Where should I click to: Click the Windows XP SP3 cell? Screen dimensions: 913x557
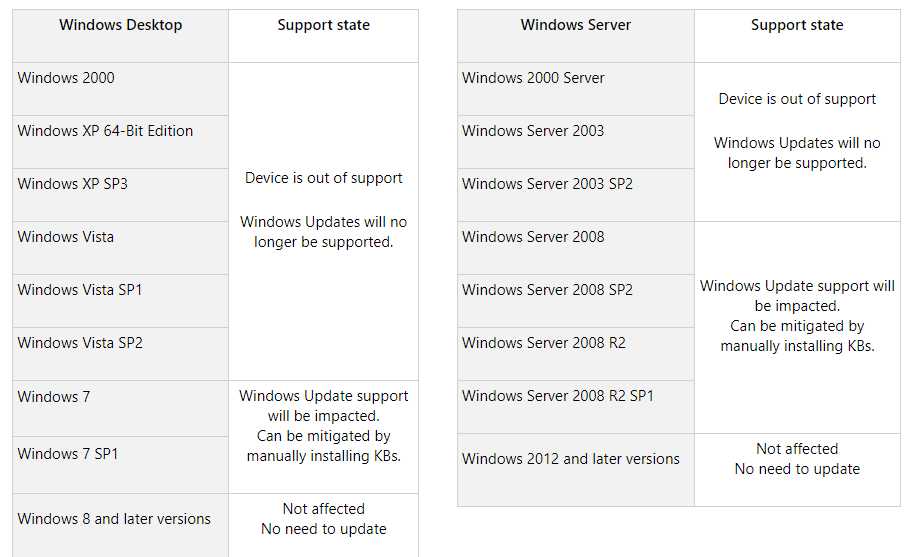coord(72,184)
